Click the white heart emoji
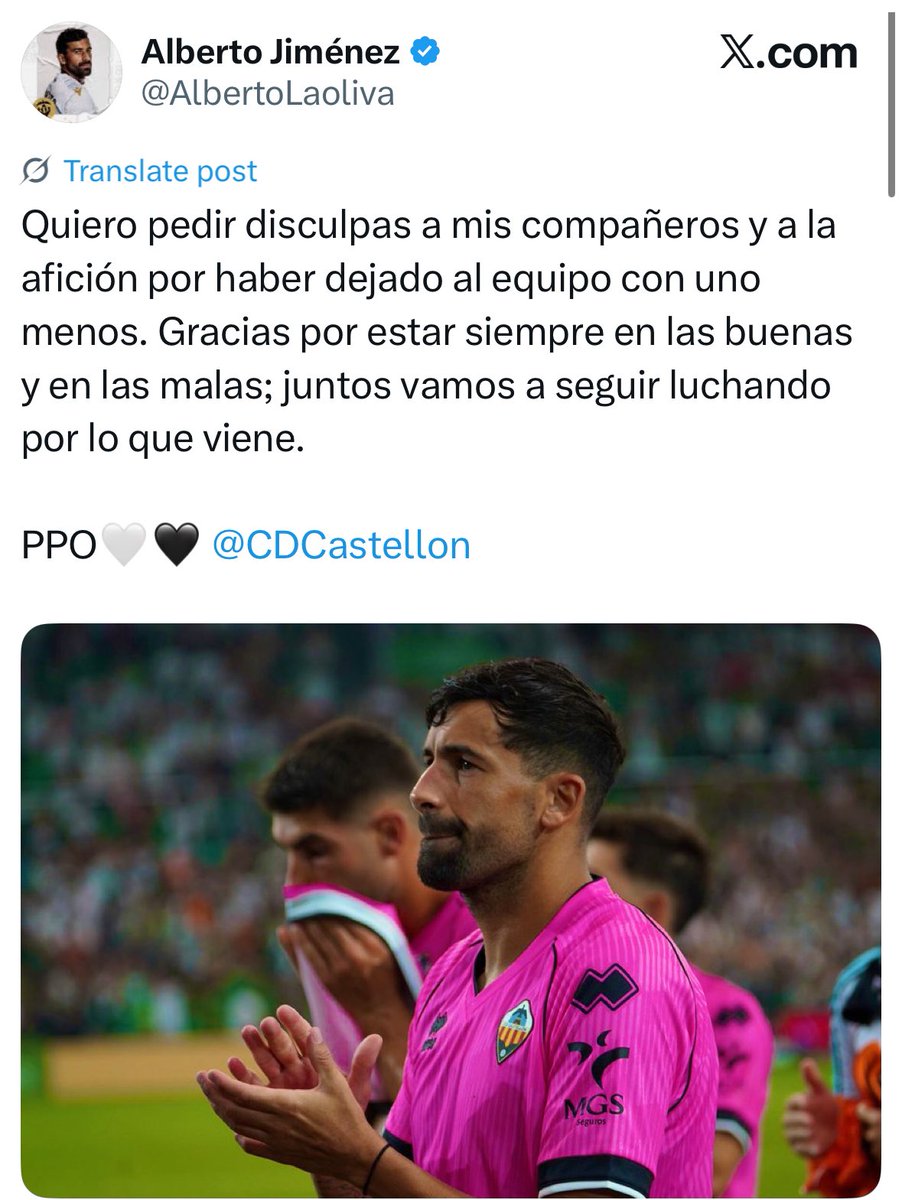The image size is (902, 1200). pyautogui.click(x=125, y=546)
